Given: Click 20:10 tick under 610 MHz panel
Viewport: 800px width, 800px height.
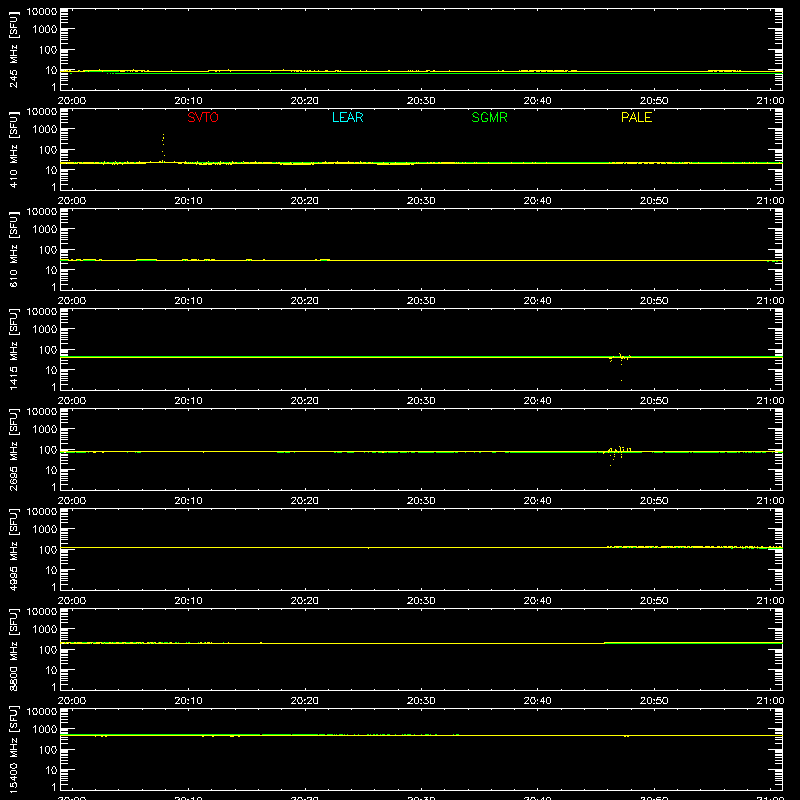Looking at the screenshot, I should (x=188, y=301).
